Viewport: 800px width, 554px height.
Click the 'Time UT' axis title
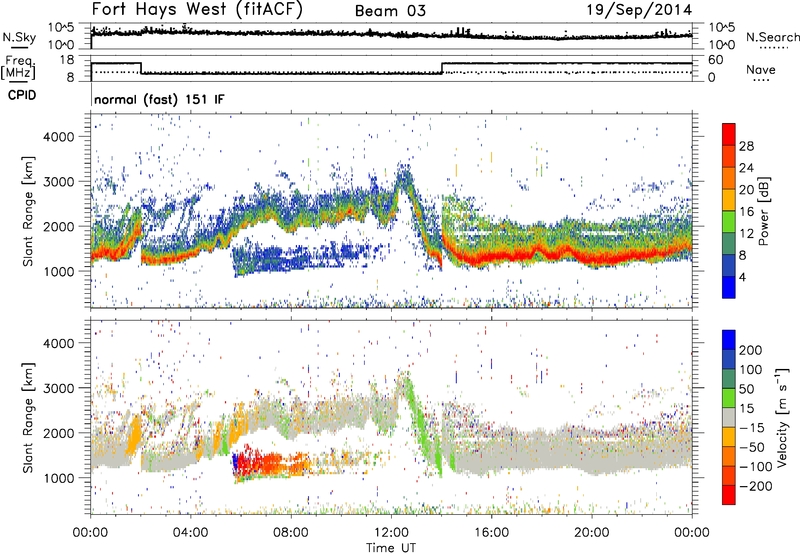391,547
